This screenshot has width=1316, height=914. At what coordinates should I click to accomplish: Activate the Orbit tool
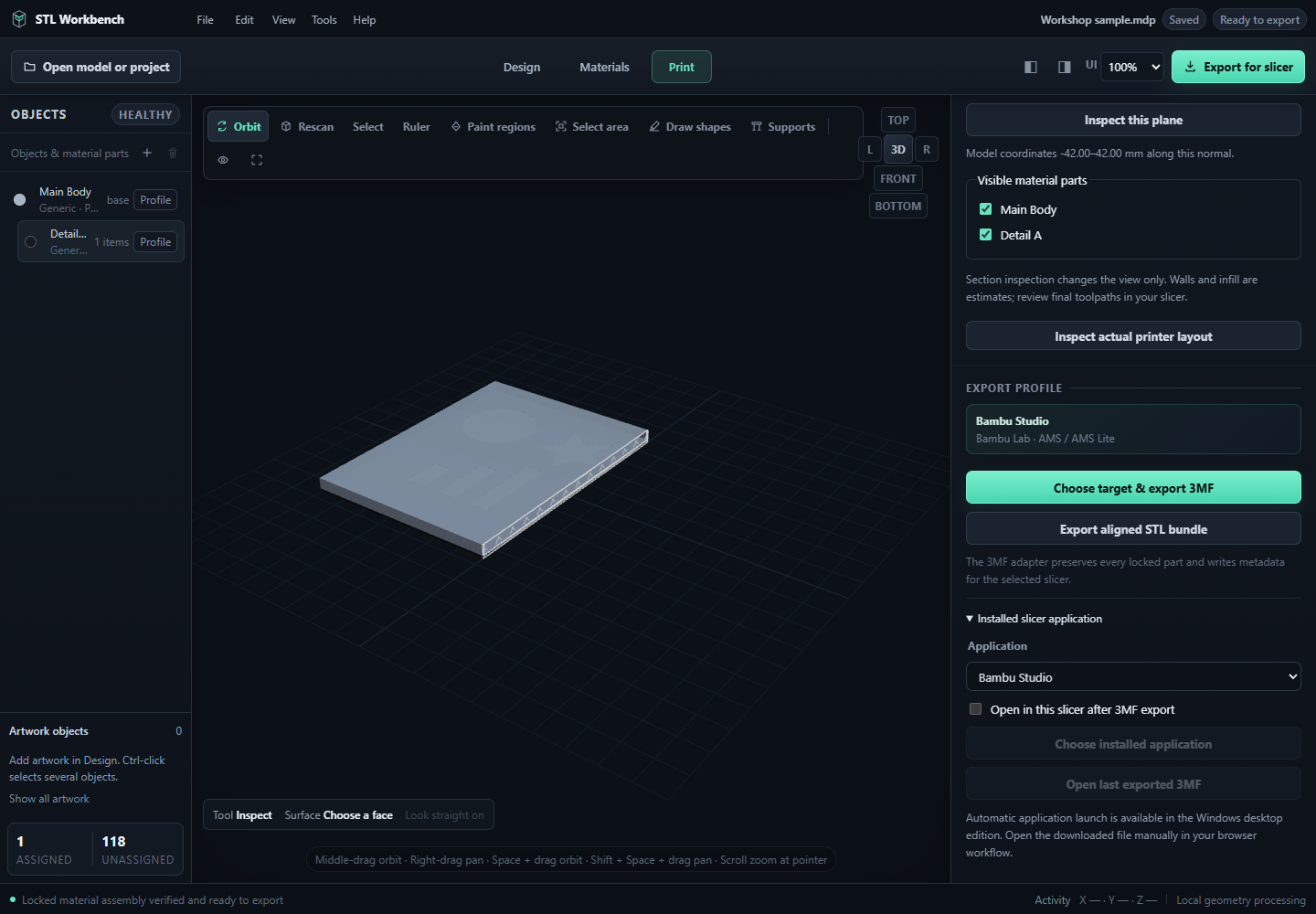coord(239,126)
